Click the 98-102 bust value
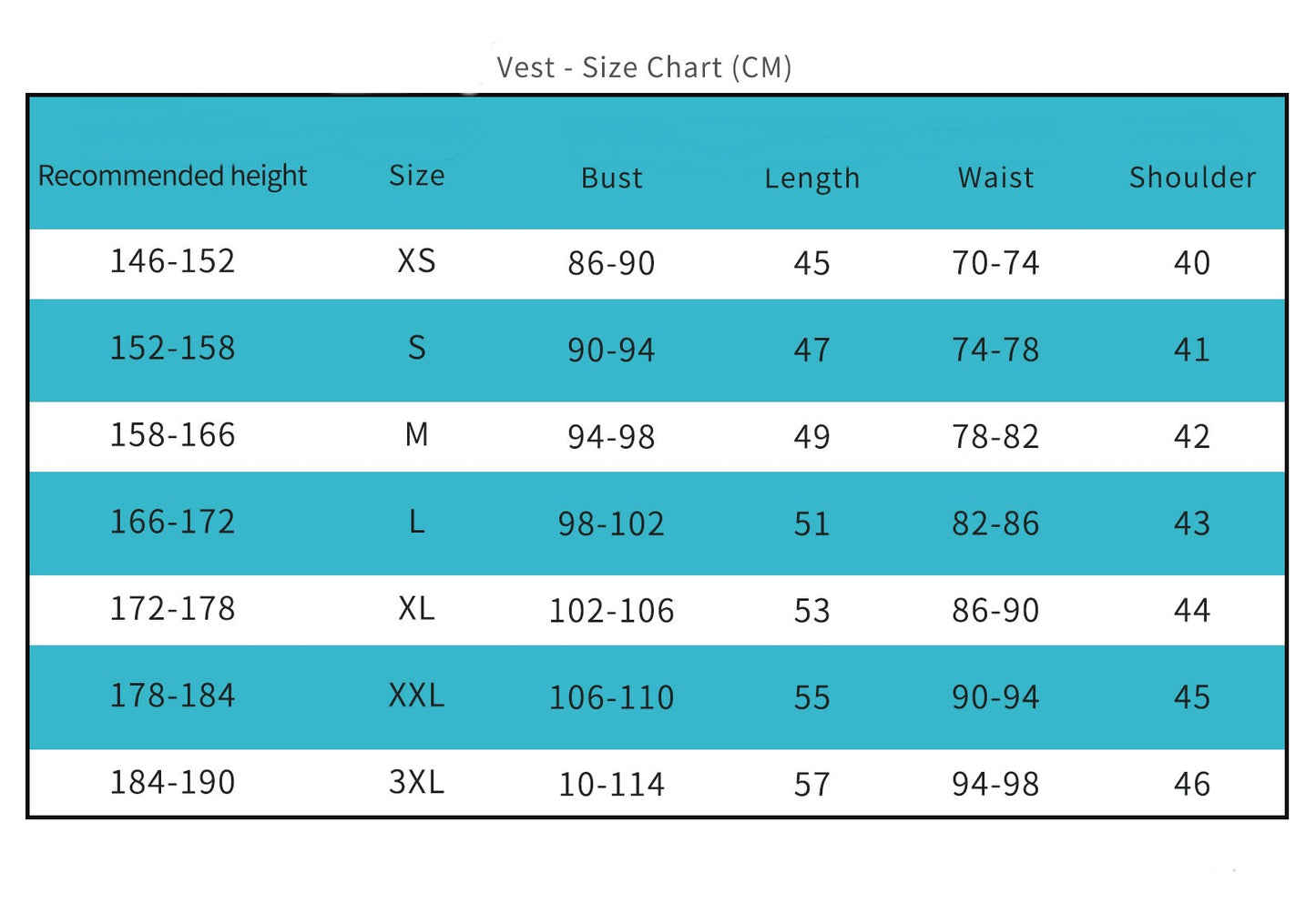The height and width of the screenshot is (914, 1316). [x=611, y=524]
